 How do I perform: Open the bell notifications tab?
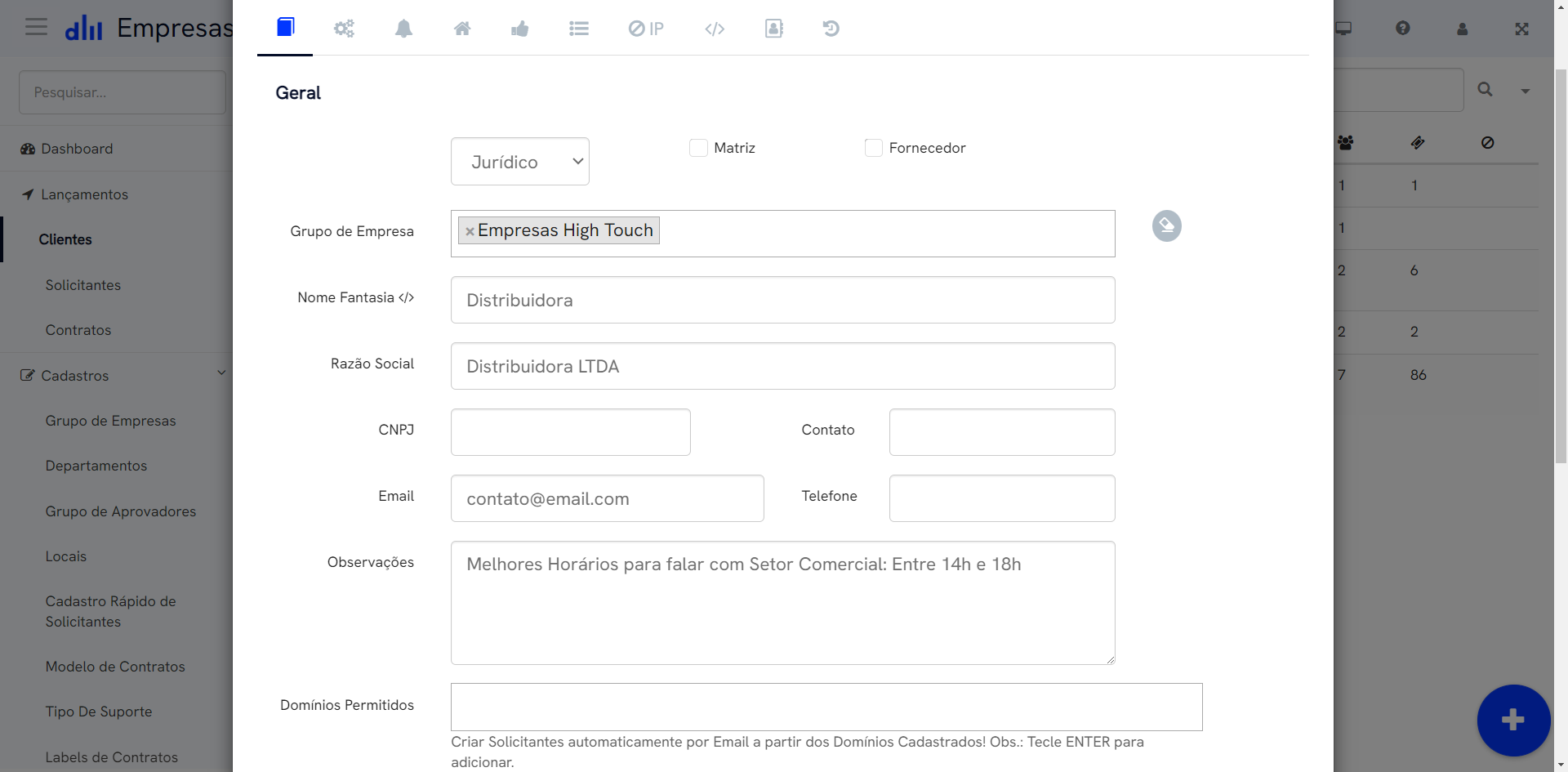coord(403,29)
